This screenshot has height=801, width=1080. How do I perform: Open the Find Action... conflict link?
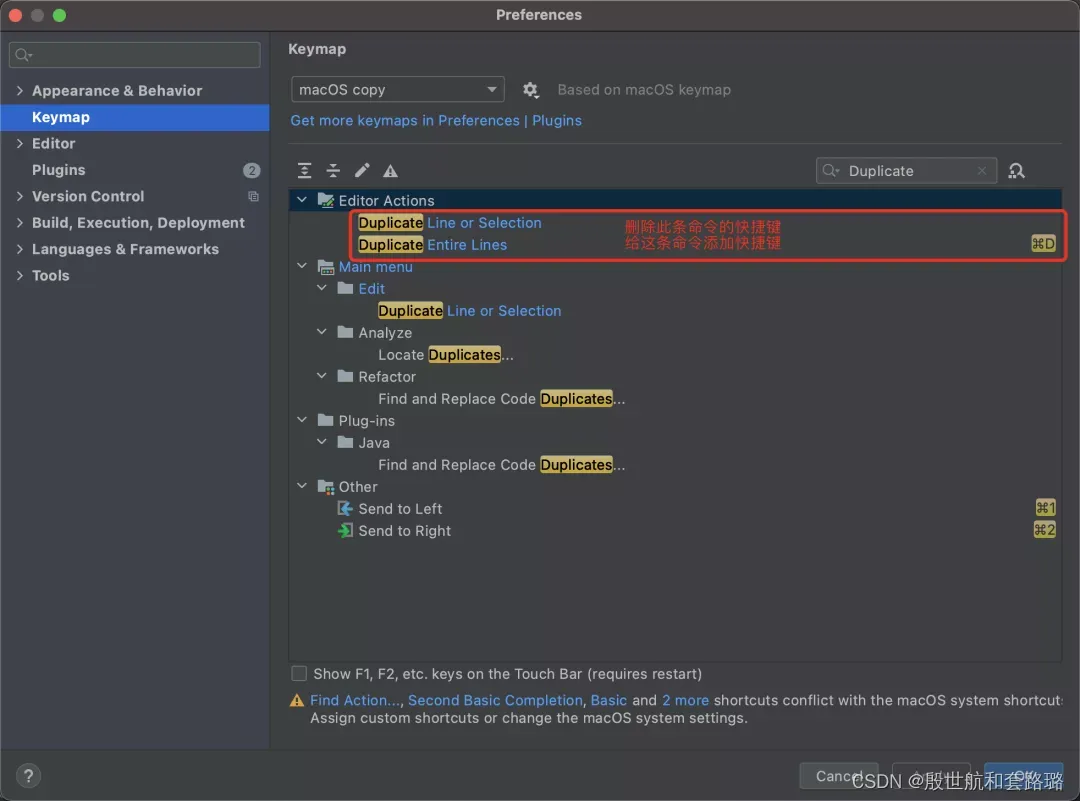click(355, 700)
